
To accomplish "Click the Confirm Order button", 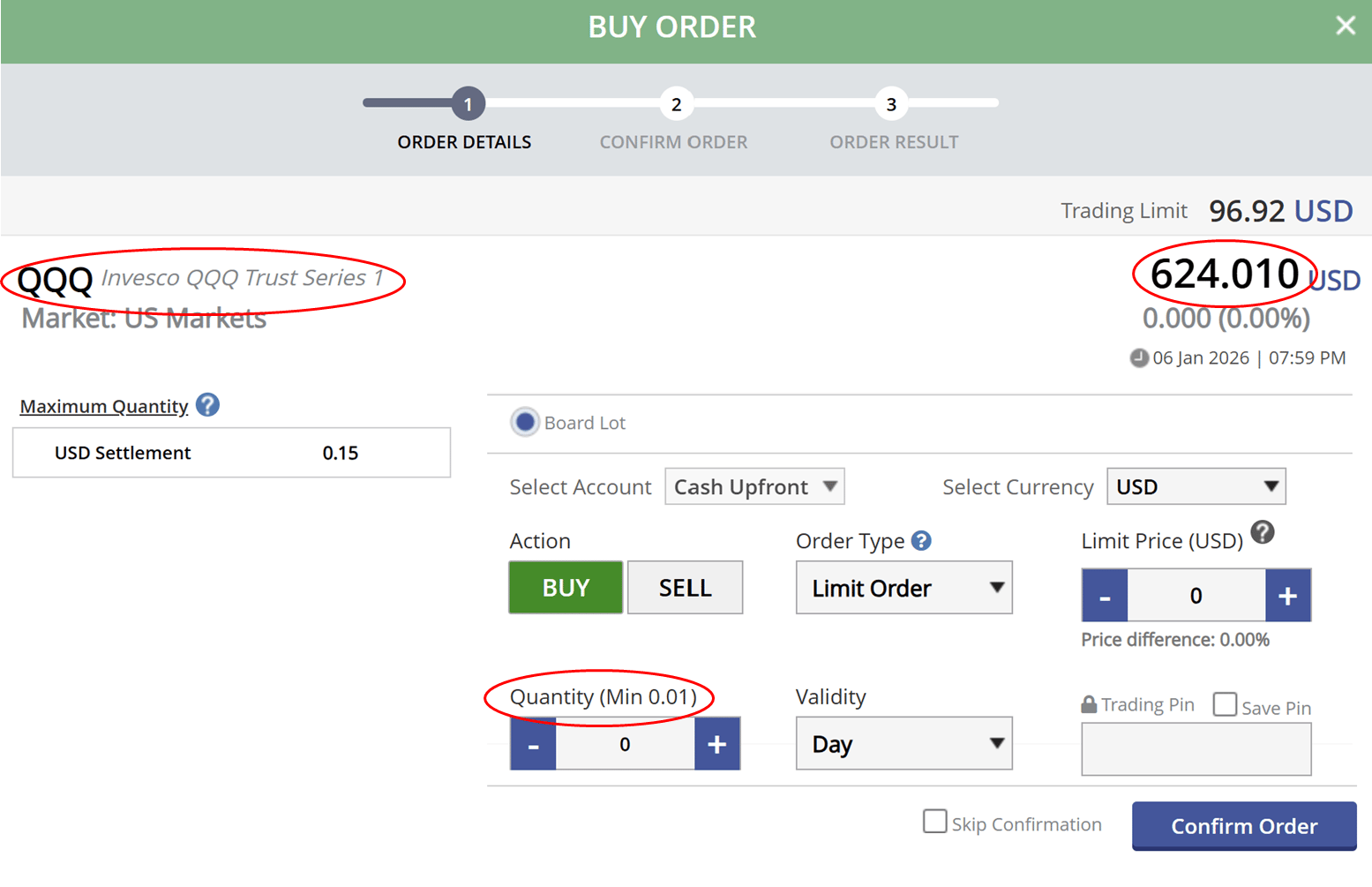I will 1244,826.
